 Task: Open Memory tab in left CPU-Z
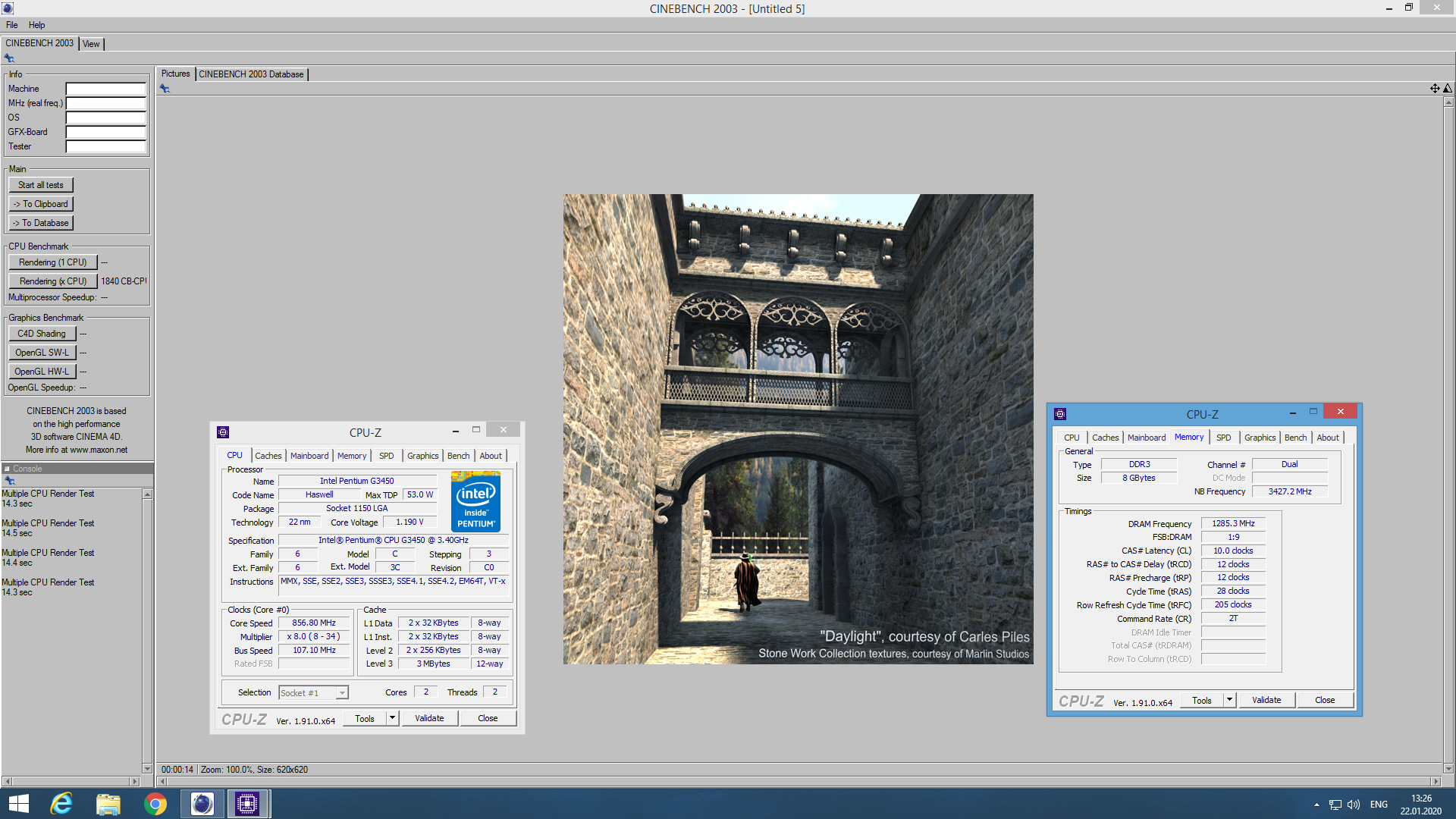[352, 456]
